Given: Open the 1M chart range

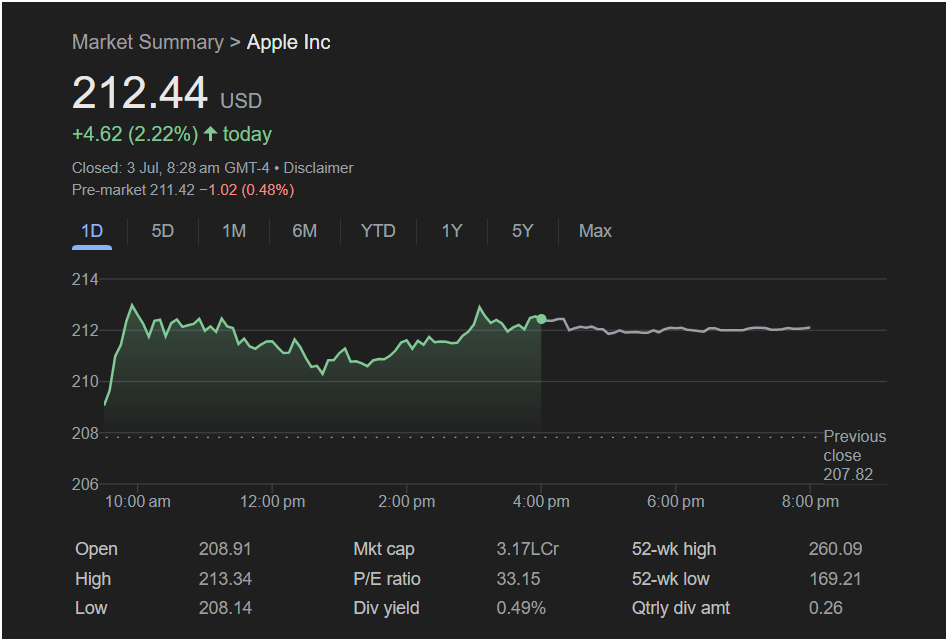Looking at the screenshot, I should coord(234,231).
